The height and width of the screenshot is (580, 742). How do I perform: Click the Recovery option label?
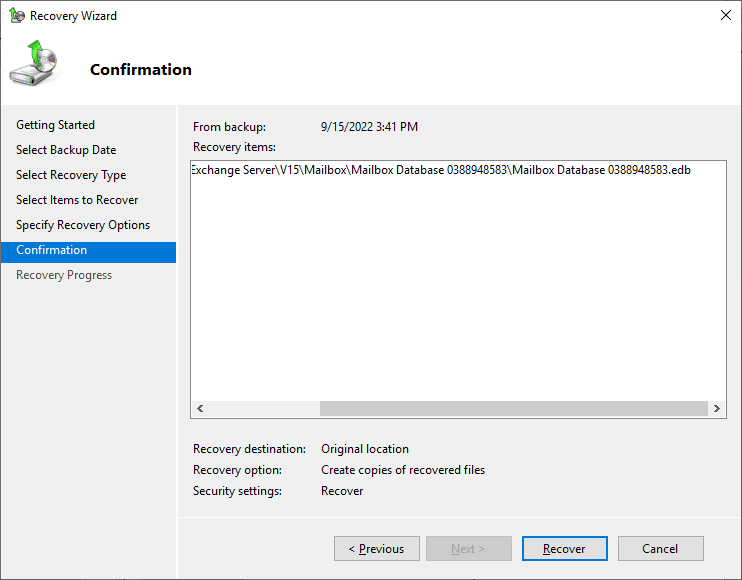click(237, 470)
